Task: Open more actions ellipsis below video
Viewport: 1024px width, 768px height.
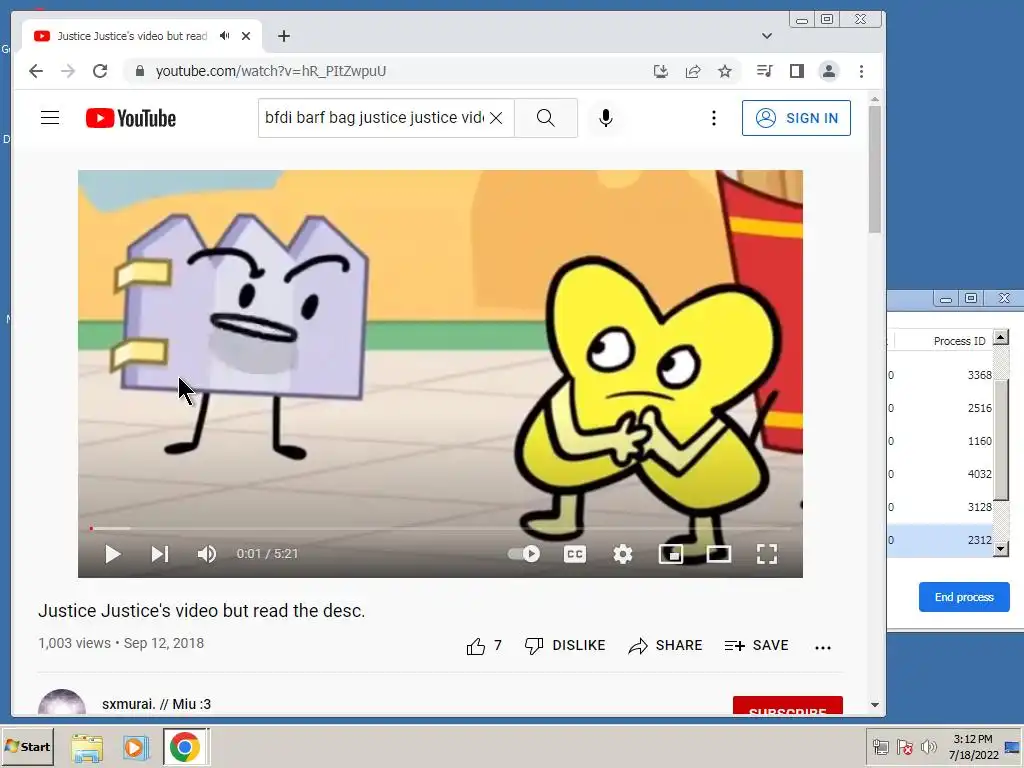Action: [823, 647]
